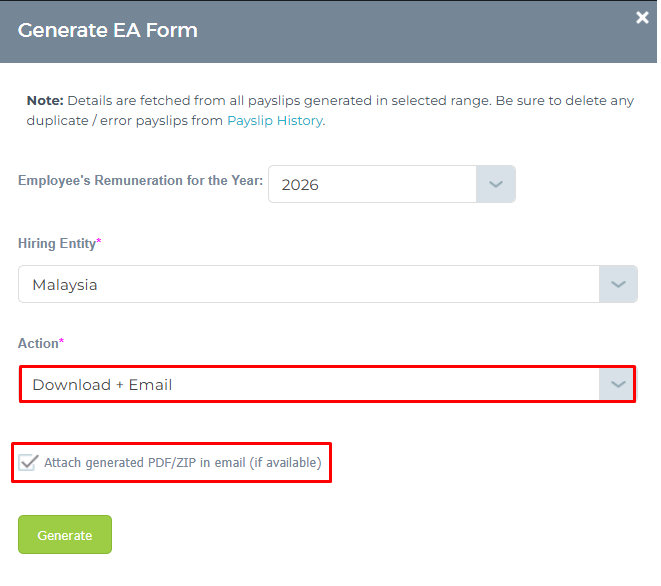Open the Malaysia hiring entity combo box
The height and width of the screenshot is (586, 661).
click(x=328, y=284)
